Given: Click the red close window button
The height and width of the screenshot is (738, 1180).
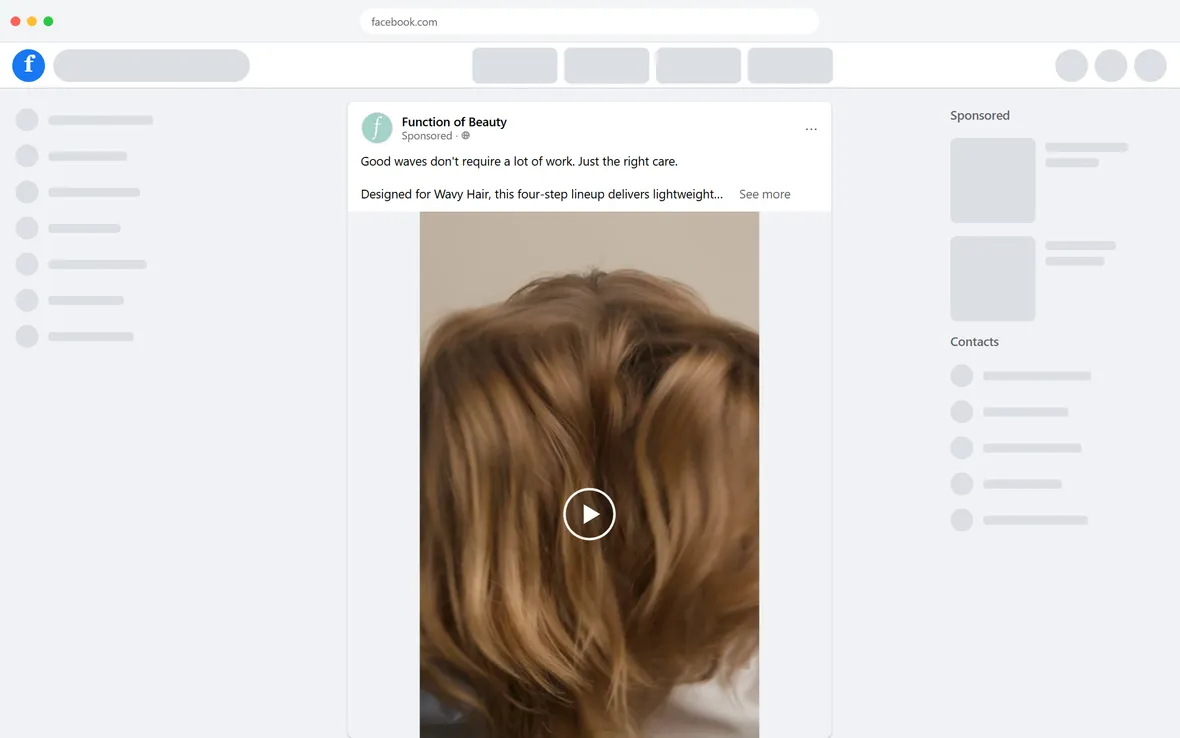Looking at the screenshot, I should pyautogui.click(x=15, y=21).
